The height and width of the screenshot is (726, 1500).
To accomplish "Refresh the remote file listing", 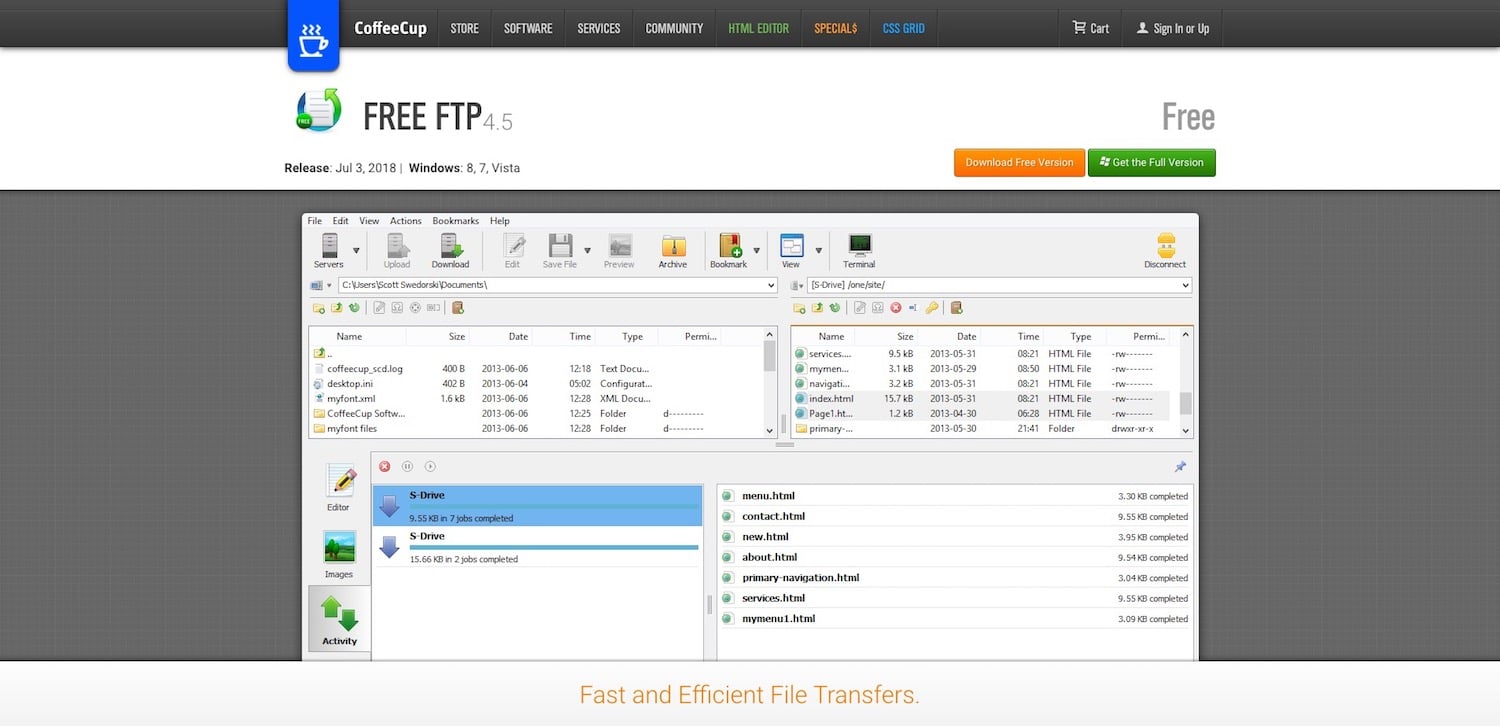I will click(x=833, y=307).
